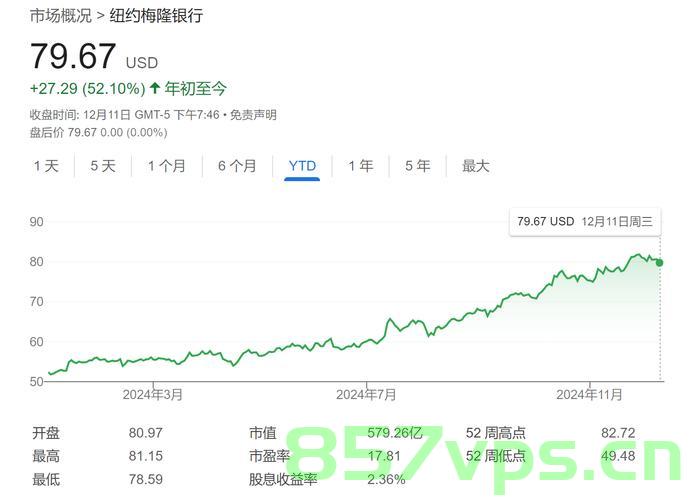Click the 52 周高点 label

tap(495, 433)
